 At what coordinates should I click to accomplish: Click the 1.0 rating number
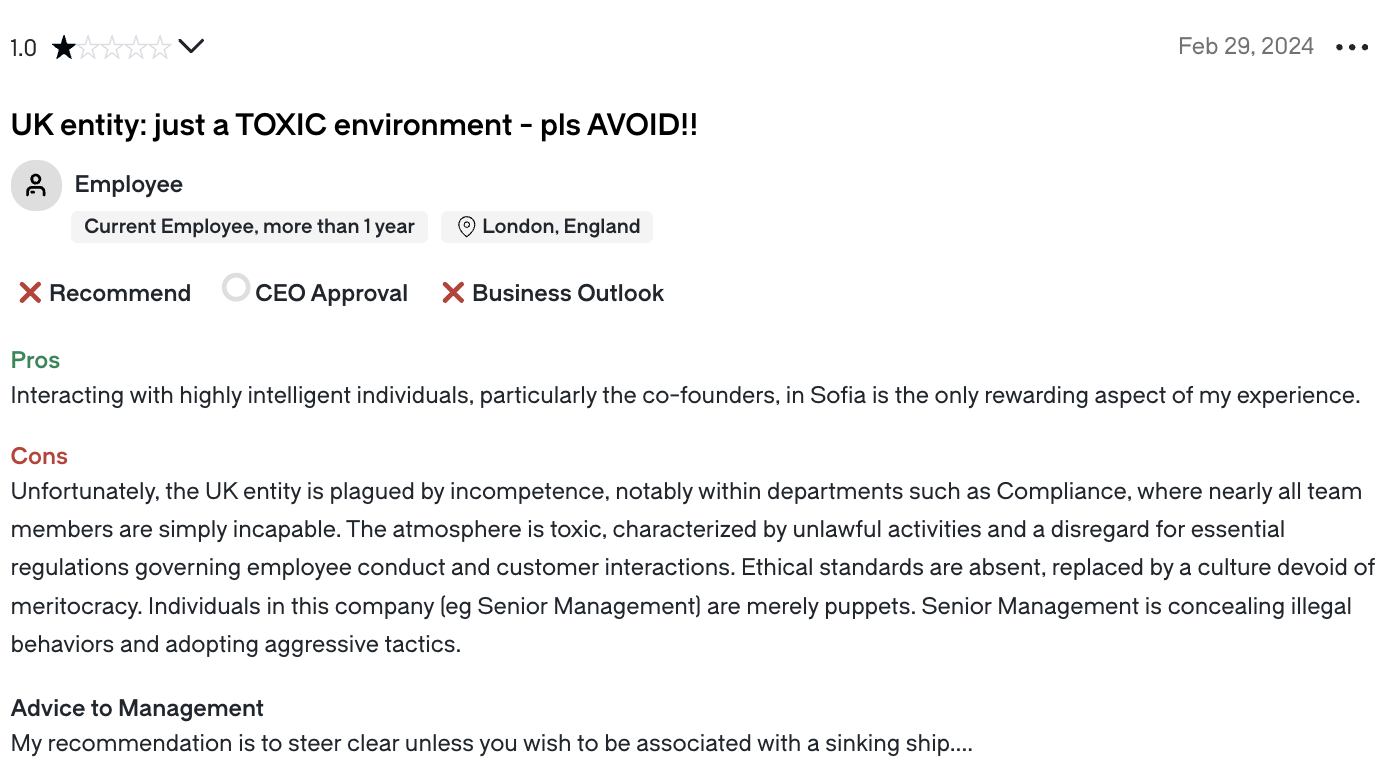[x=24, y=47]
